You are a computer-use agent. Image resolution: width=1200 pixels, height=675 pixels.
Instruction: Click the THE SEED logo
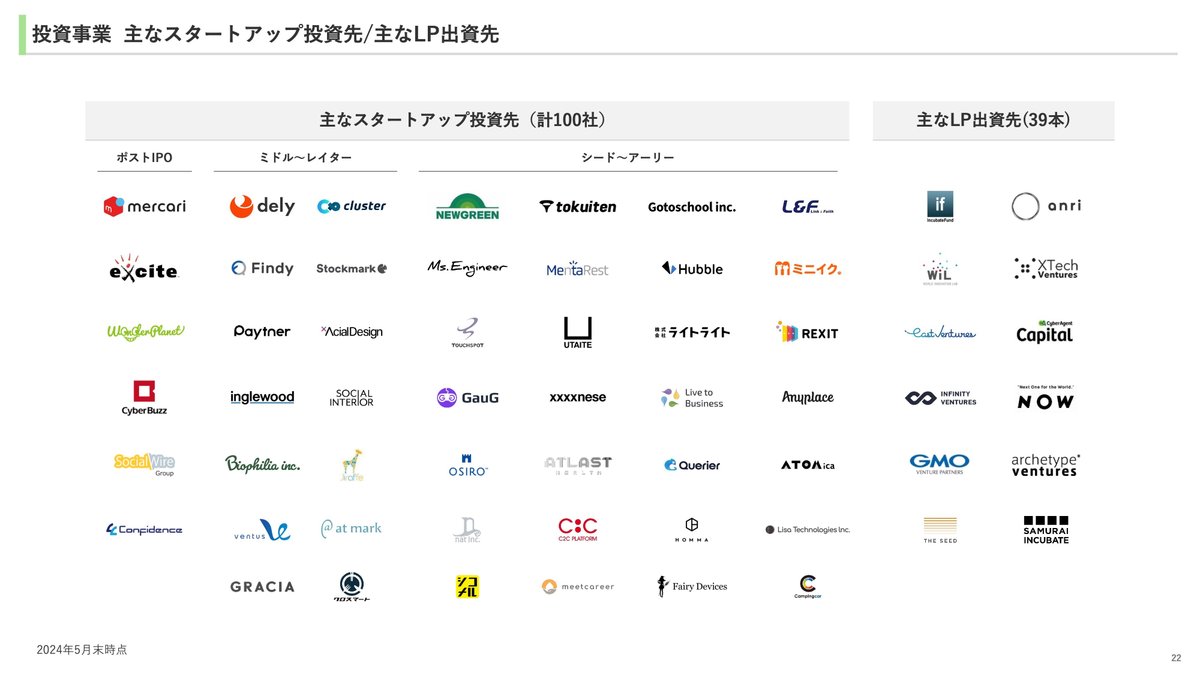[940, 530]
